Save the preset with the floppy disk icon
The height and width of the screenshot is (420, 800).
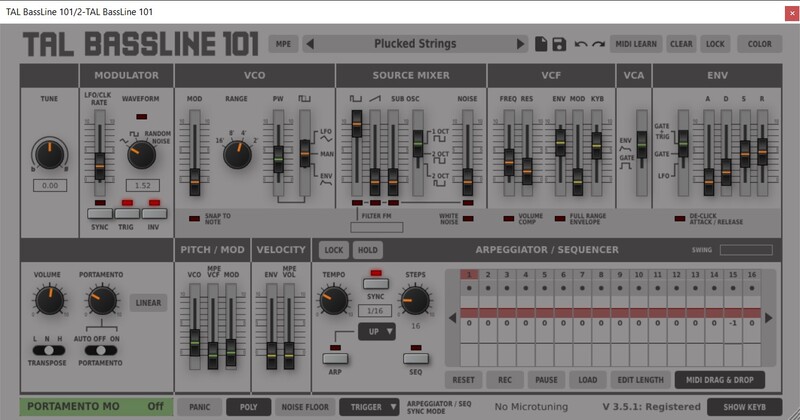click(559, 44)
